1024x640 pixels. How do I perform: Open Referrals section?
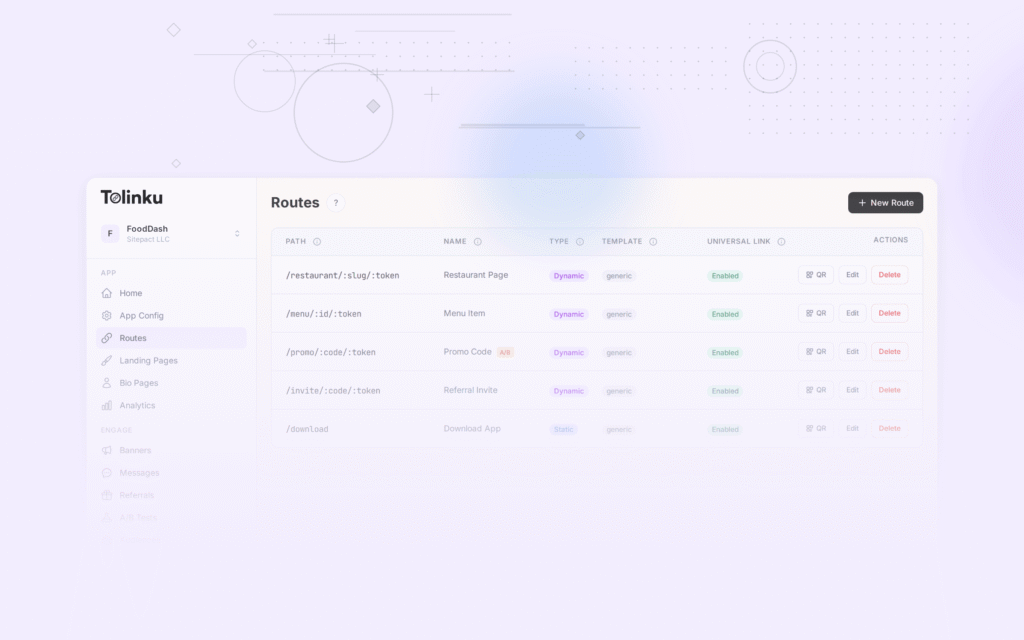[171, 495]
